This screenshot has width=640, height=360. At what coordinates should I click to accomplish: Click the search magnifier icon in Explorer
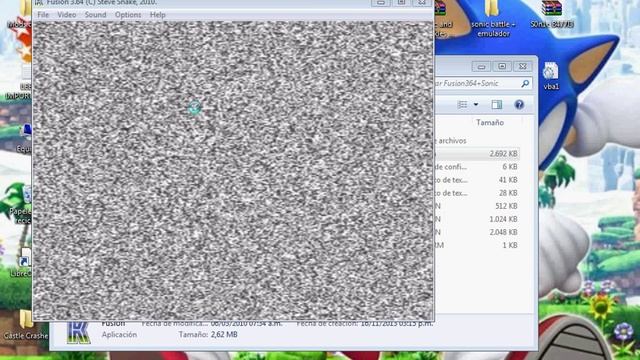coord(525,83)
